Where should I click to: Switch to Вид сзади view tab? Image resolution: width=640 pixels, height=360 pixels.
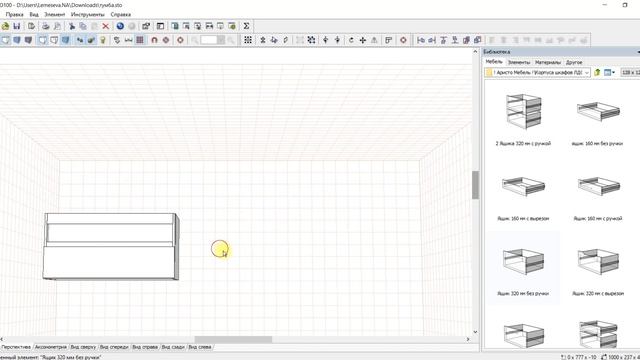173,347
